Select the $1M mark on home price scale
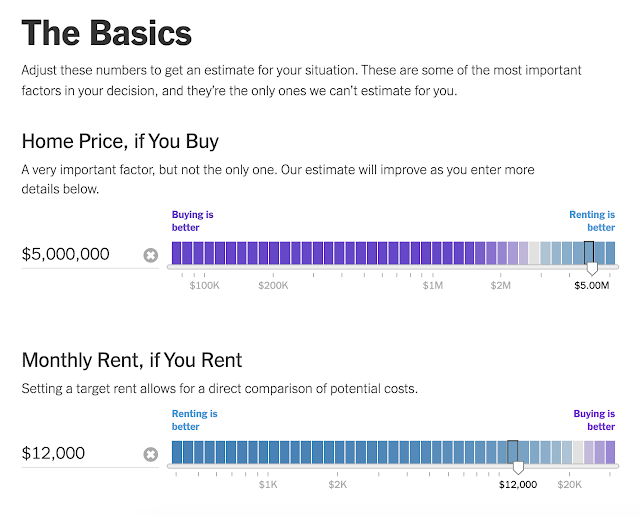The width and height of the screenshot is (640, 515). tap(432, 285)
